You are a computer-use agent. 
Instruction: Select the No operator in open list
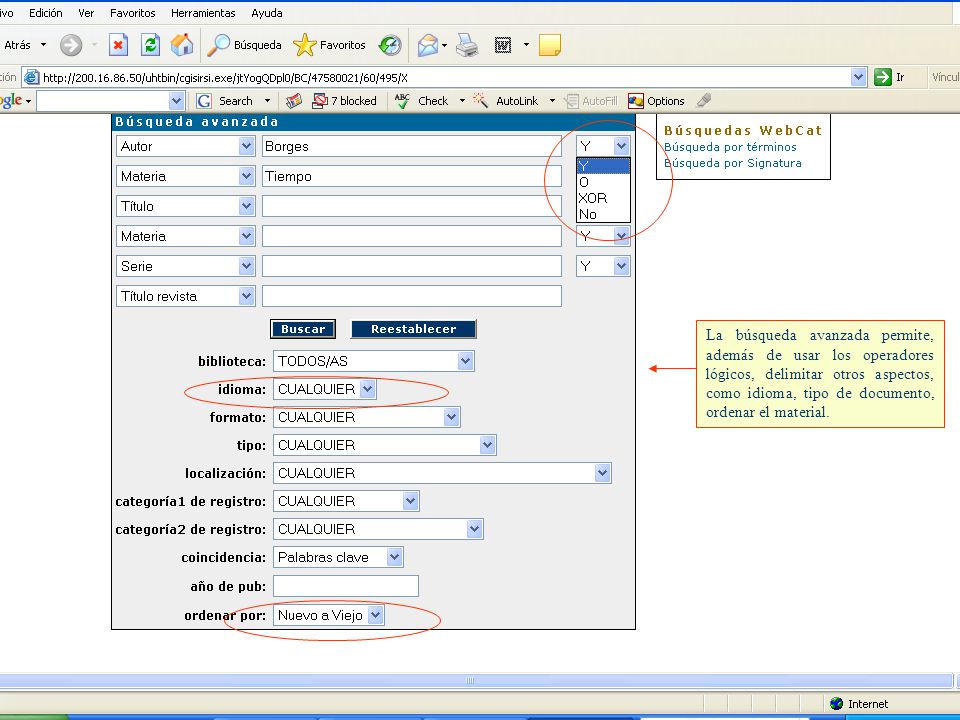tap(603, 214)
